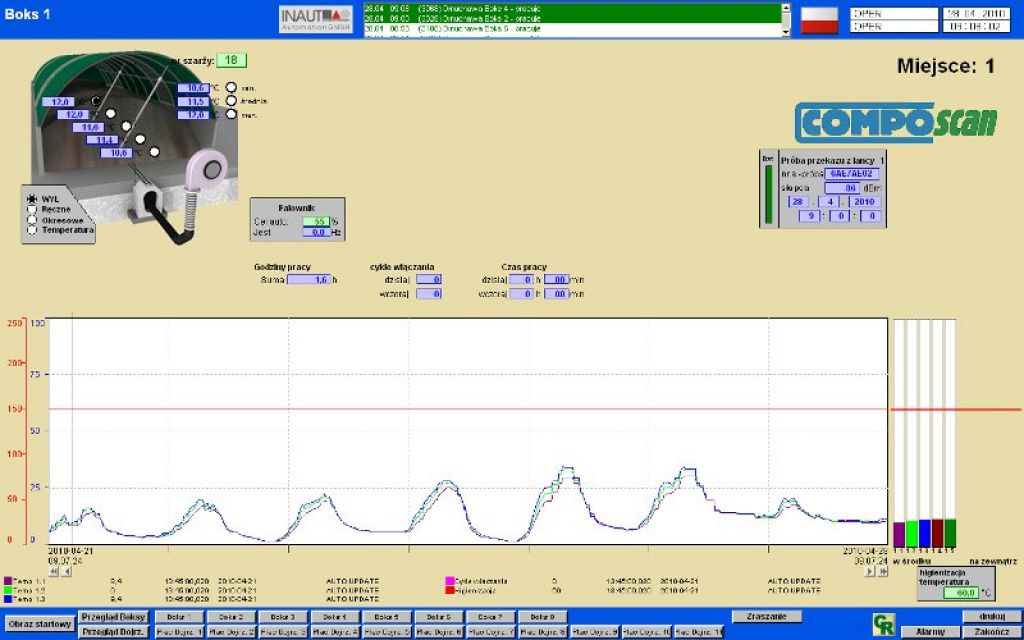Open the Boks 2 view
The height and width of the screenshot is (640, 1024).
pos(233,617)
